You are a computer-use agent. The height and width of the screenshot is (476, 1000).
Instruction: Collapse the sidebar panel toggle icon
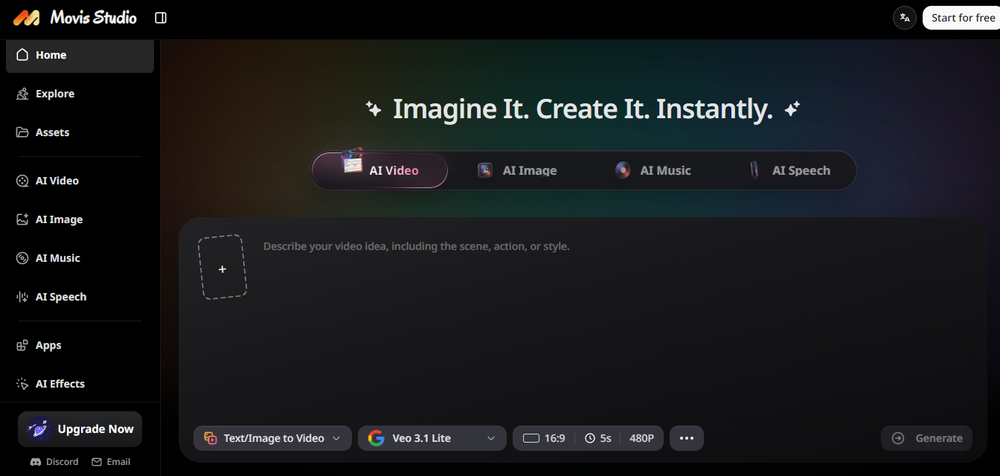coord(161,18)
